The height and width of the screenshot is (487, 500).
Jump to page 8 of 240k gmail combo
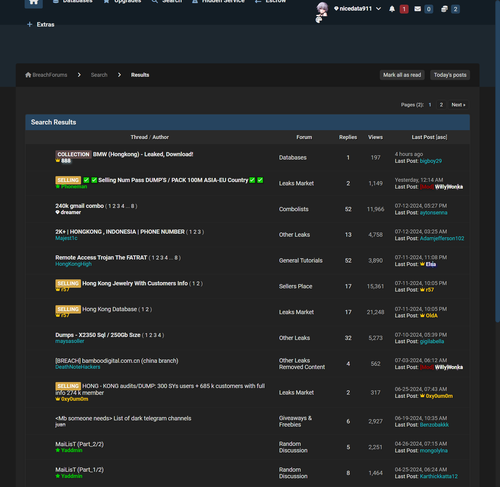(132, 206)
